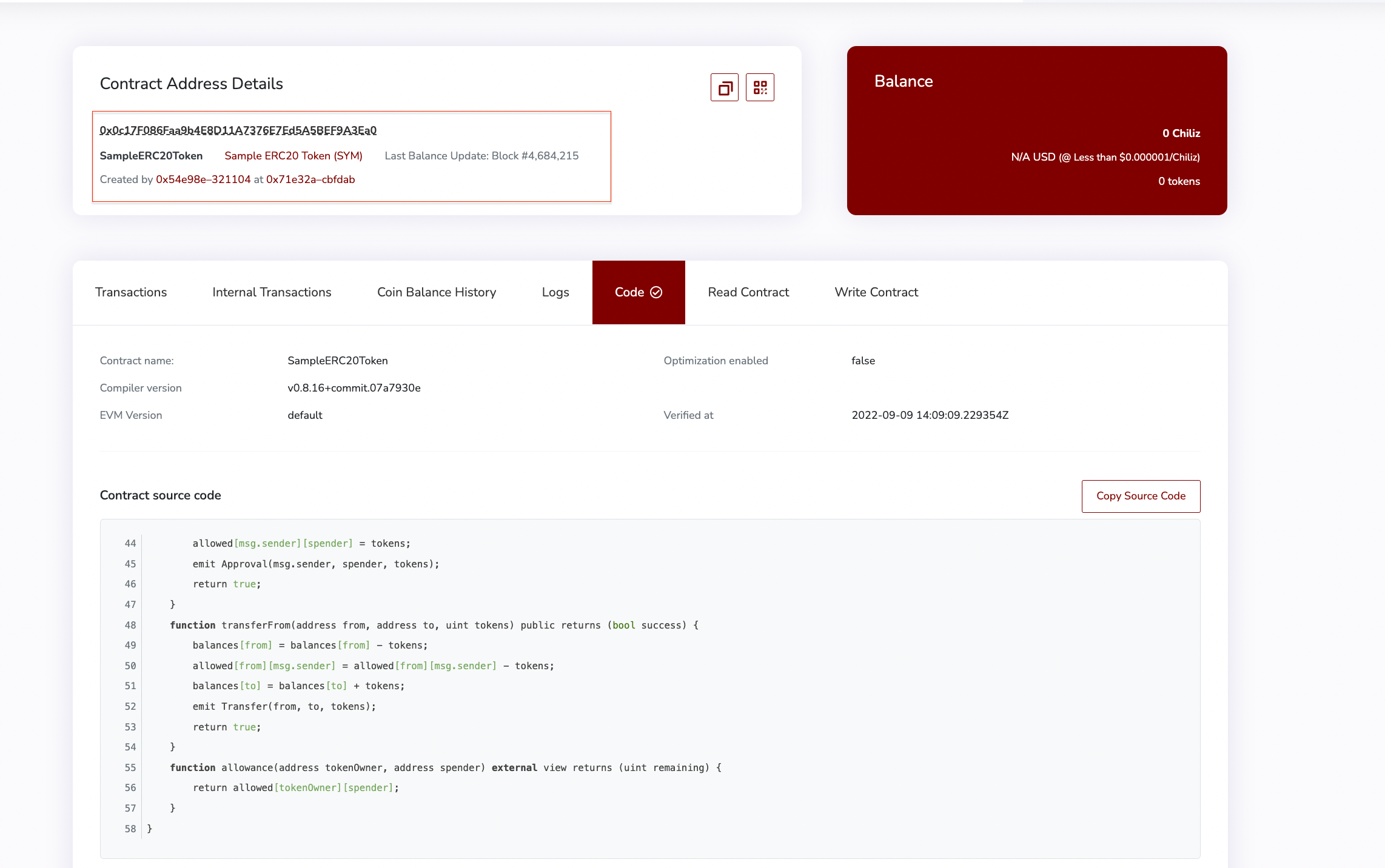This screenshot has height=868, width=1385.
Task: Open creator address 0x54e98e–321104 link
Action: 203,179
